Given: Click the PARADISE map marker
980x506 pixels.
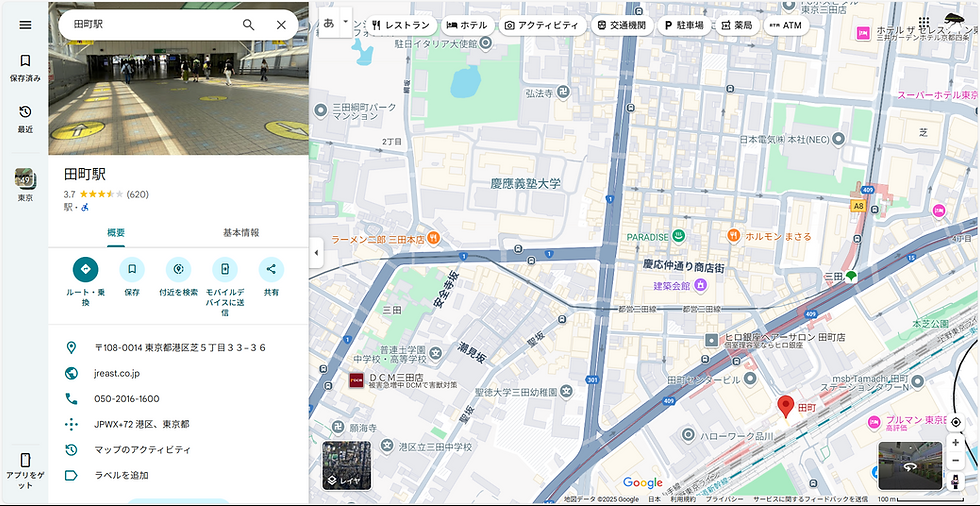Looking at the screenshot, I should 679,236.
